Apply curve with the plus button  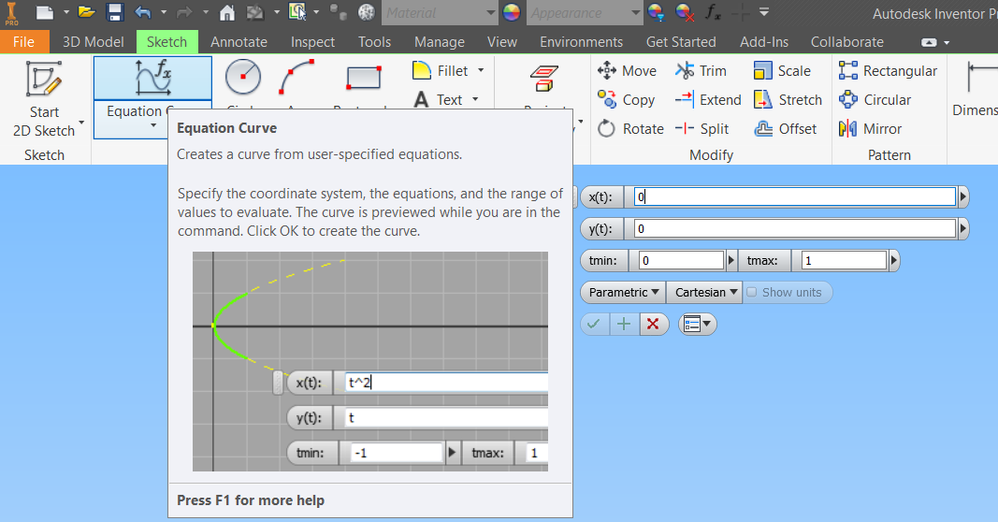coord(624,324)
